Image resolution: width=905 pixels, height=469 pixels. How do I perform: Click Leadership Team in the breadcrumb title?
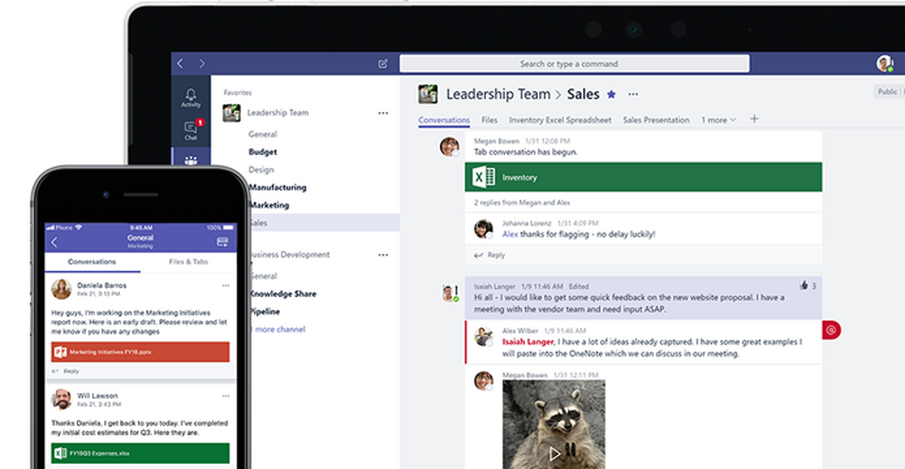[x=498, y=94]
